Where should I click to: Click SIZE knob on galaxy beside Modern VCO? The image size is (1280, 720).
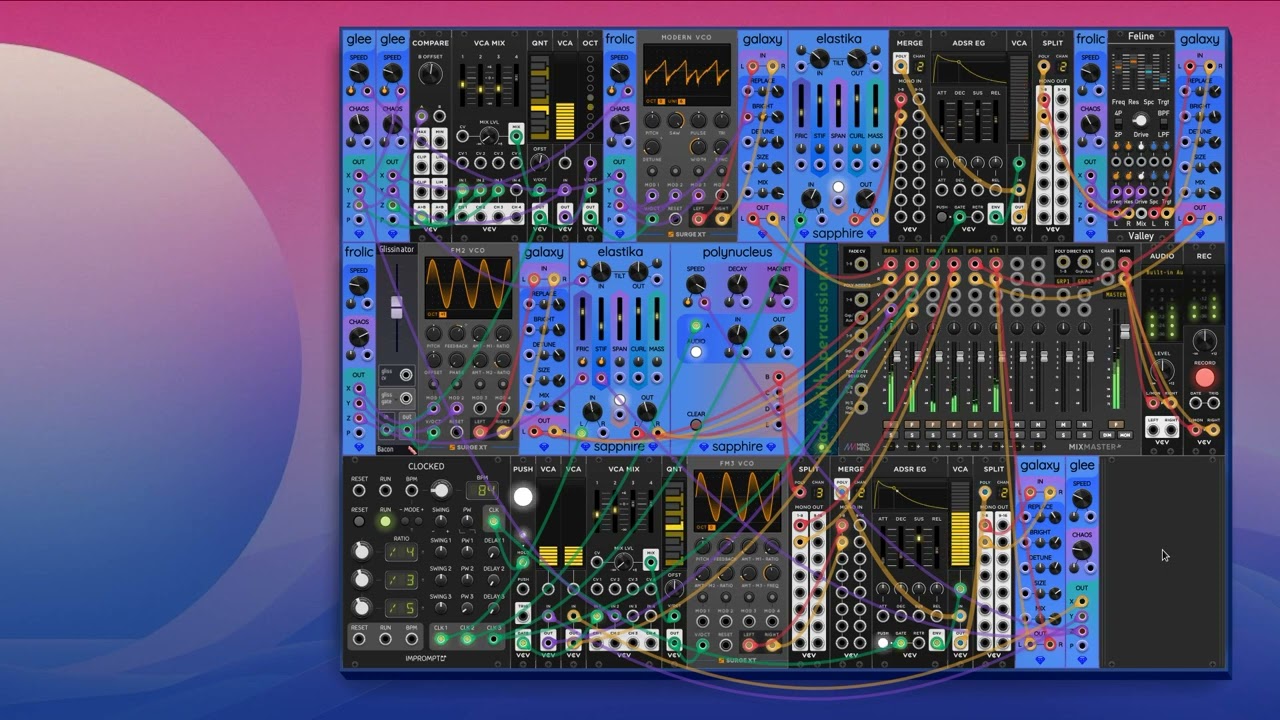[778, 167]
